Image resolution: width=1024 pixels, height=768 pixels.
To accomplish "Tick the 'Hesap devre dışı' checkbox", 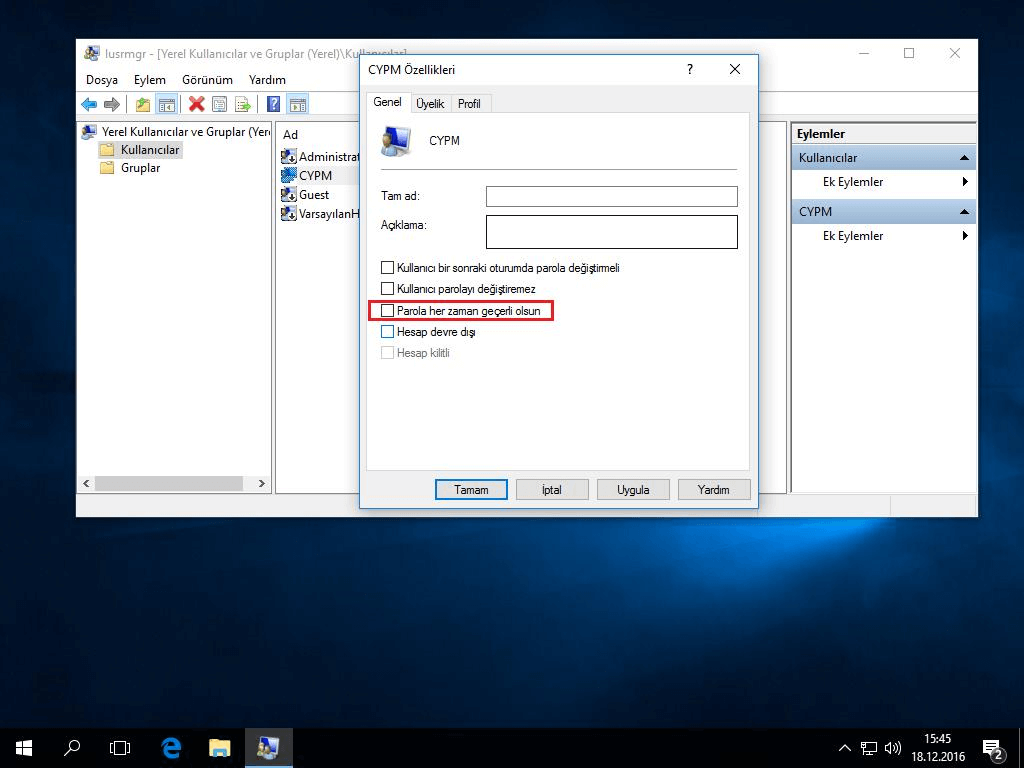I will (x=388, y=332).
